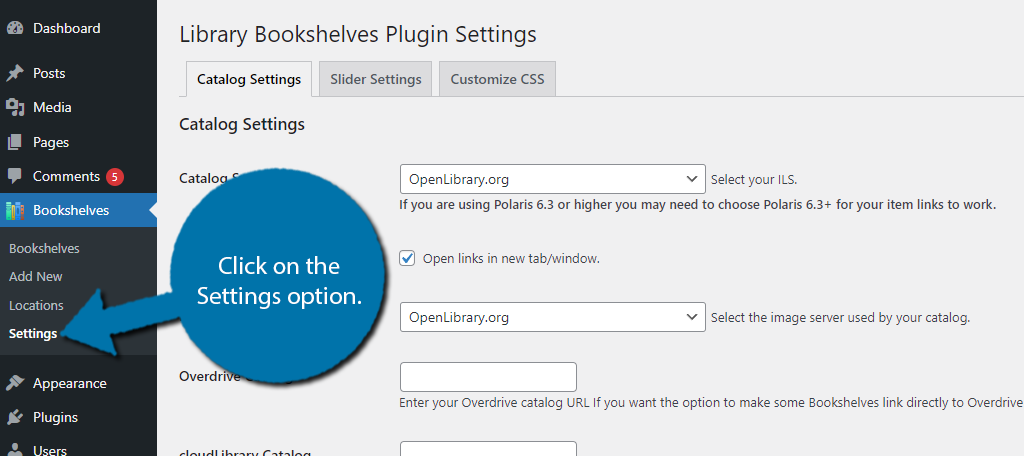Click the Plugins plug icon
The image size is (1024, 456).
15,417
